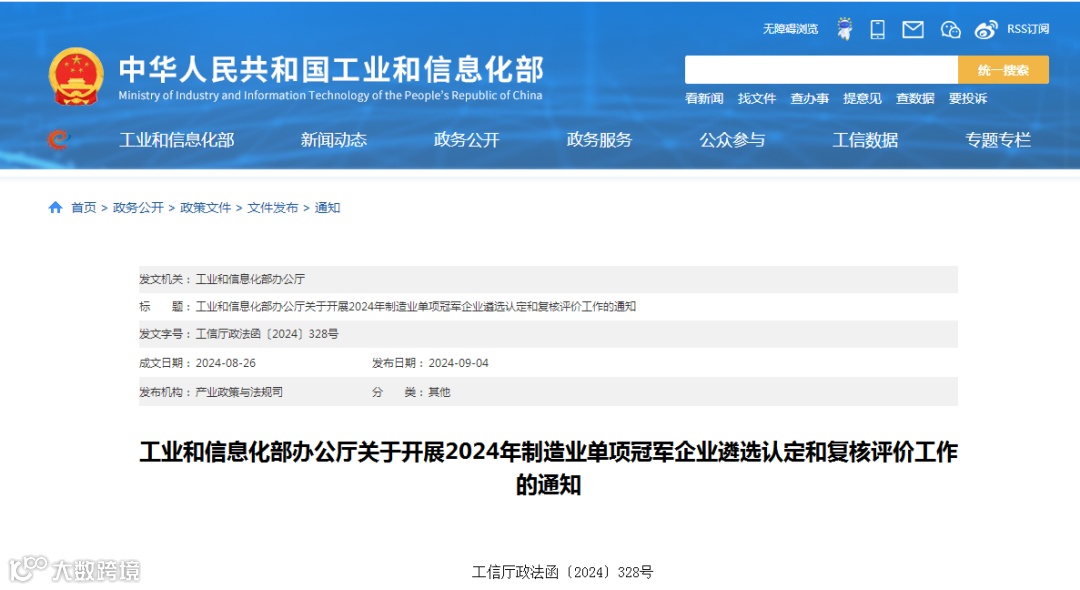Screen dimensions: 1080x590
Task: Select 提意见 quick link
Action: (862, 98)
